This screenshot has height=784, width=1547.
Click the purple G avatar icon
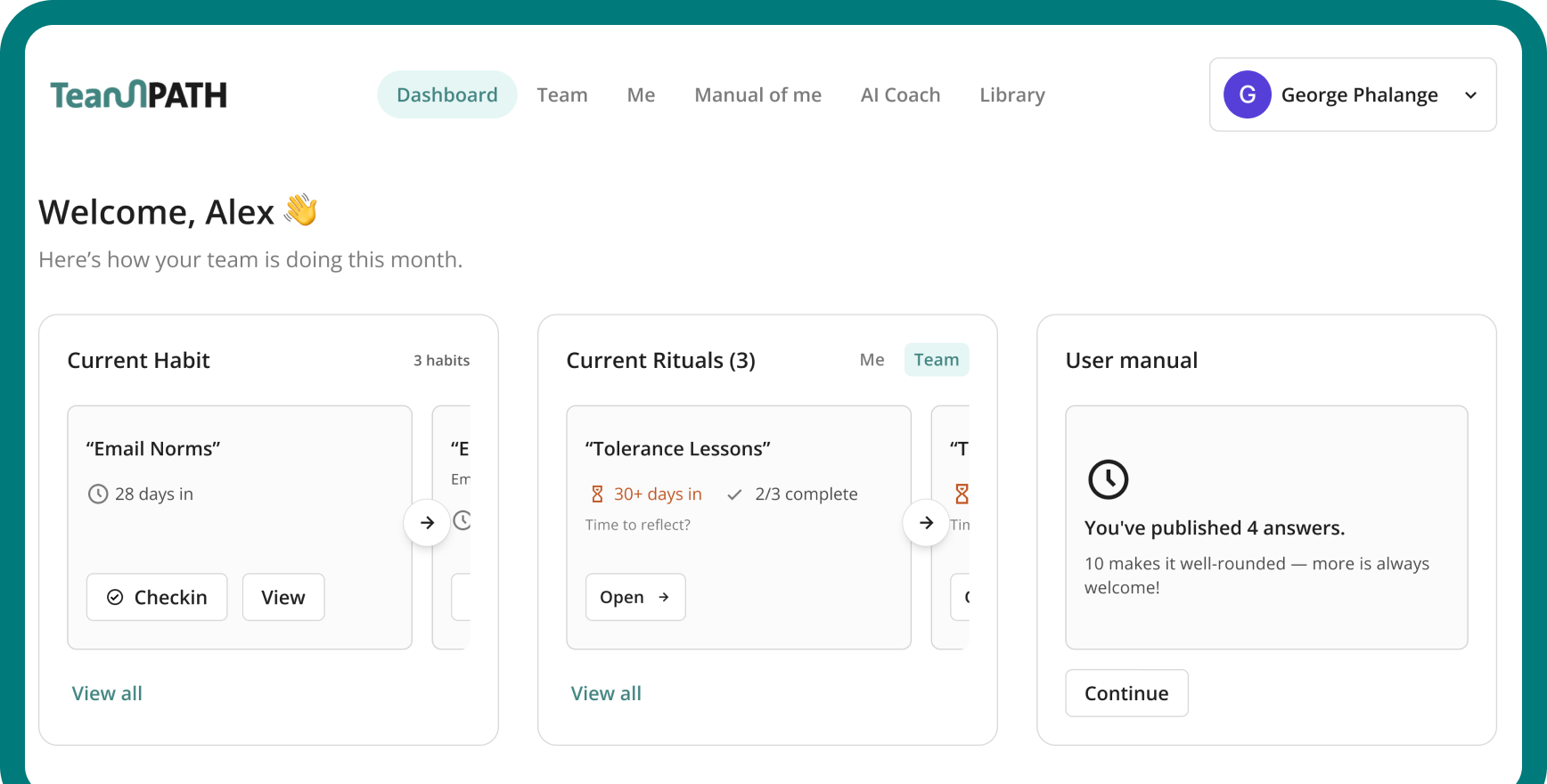tap(1247, 94)
